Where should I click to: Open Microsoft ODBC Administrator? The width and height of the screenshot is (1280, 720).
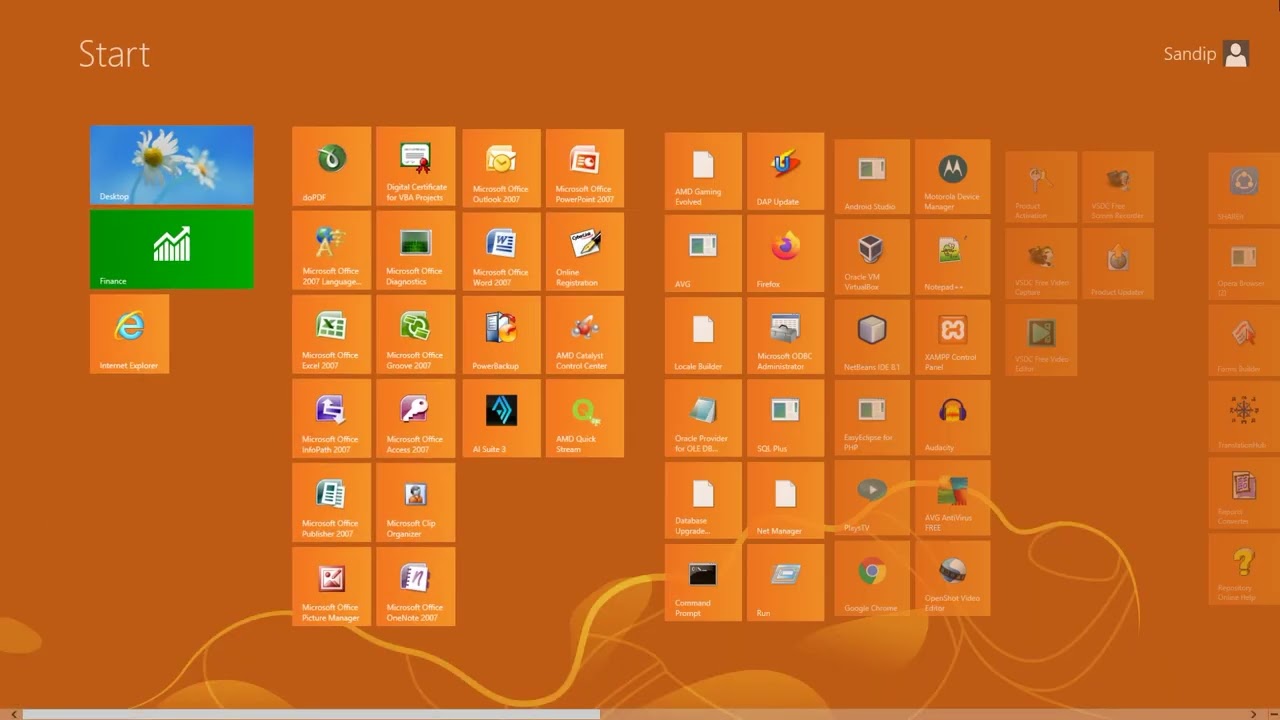[x=786, y=336]
